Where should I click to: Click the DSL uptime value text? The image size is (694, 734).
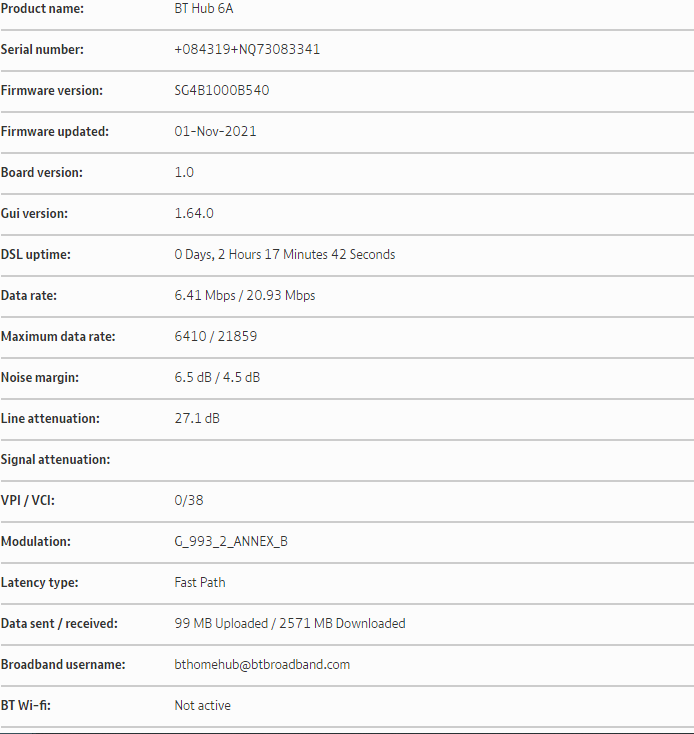coord(285,254)
